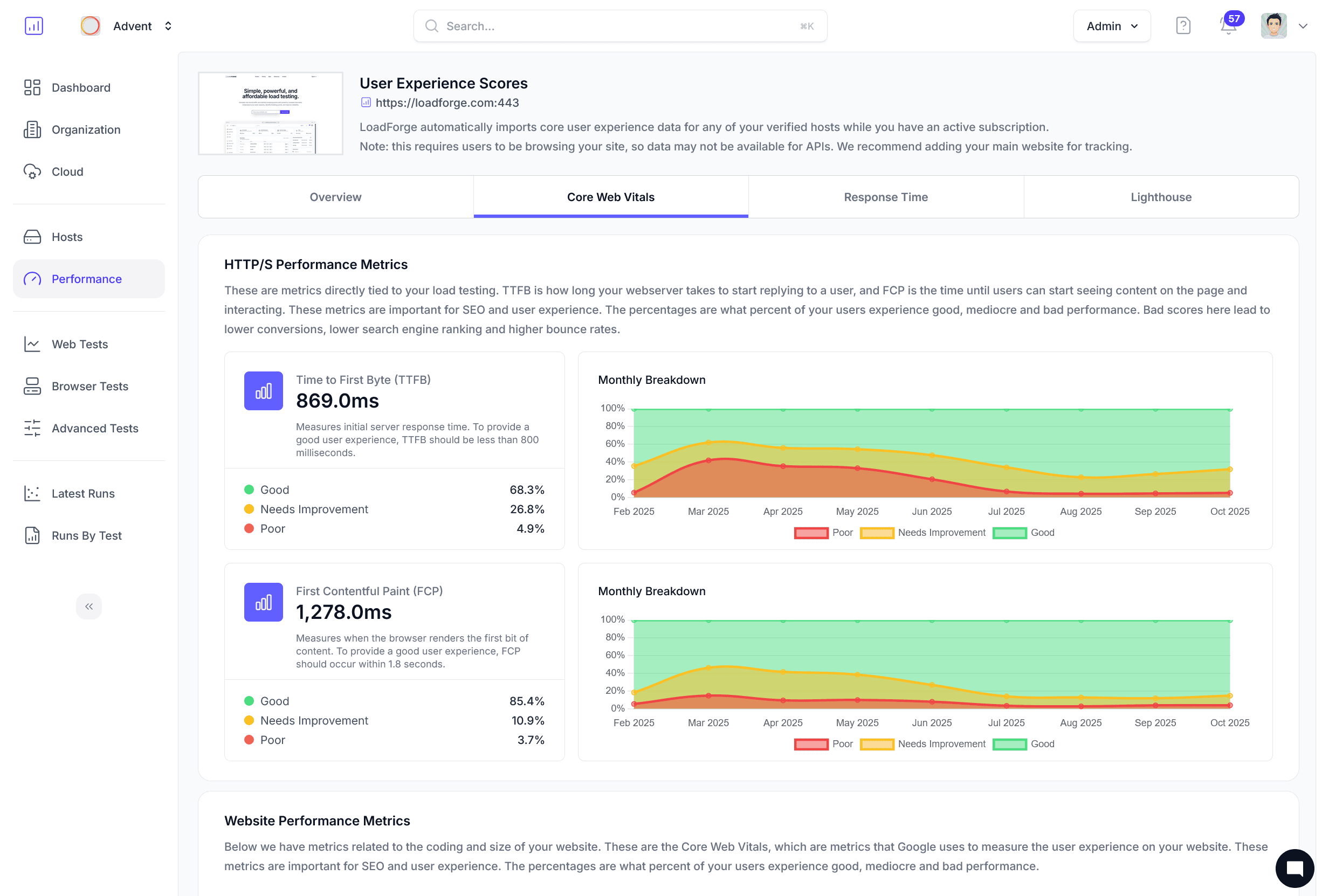Select the Performance speedometer icon

[x=32, y=279]
